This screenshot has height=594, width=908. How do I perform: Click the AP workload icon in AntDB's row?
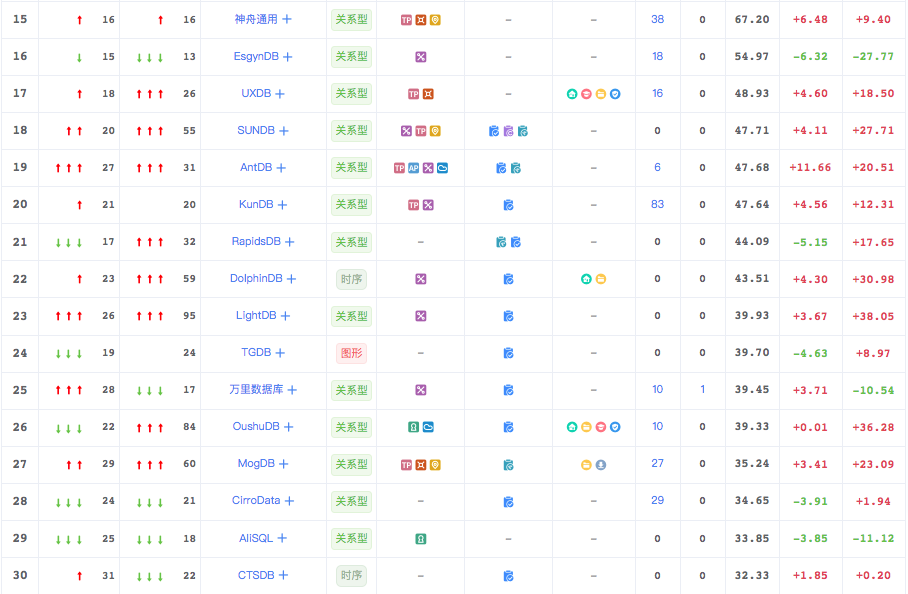412,167
